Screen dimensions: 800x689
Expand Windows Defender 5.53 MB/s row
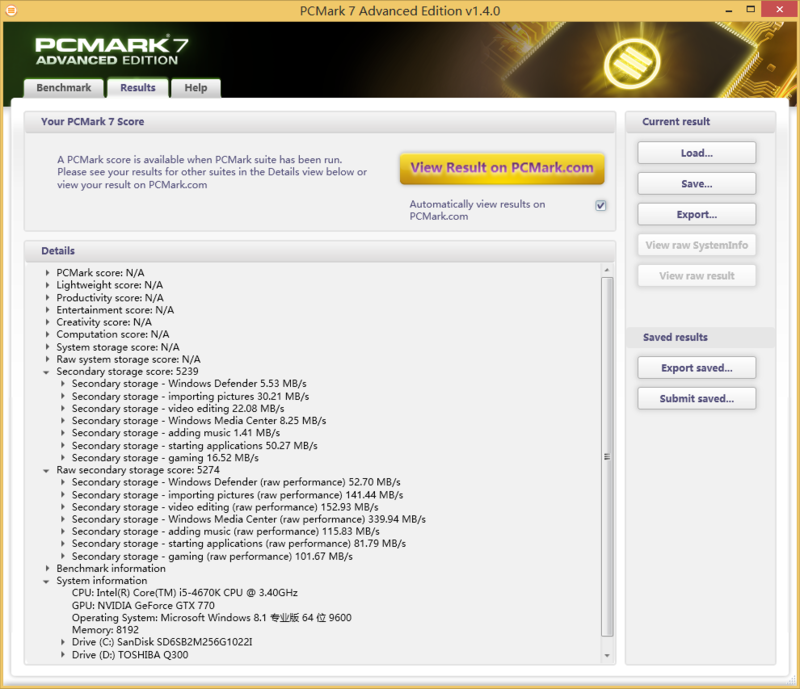point(63,384)
